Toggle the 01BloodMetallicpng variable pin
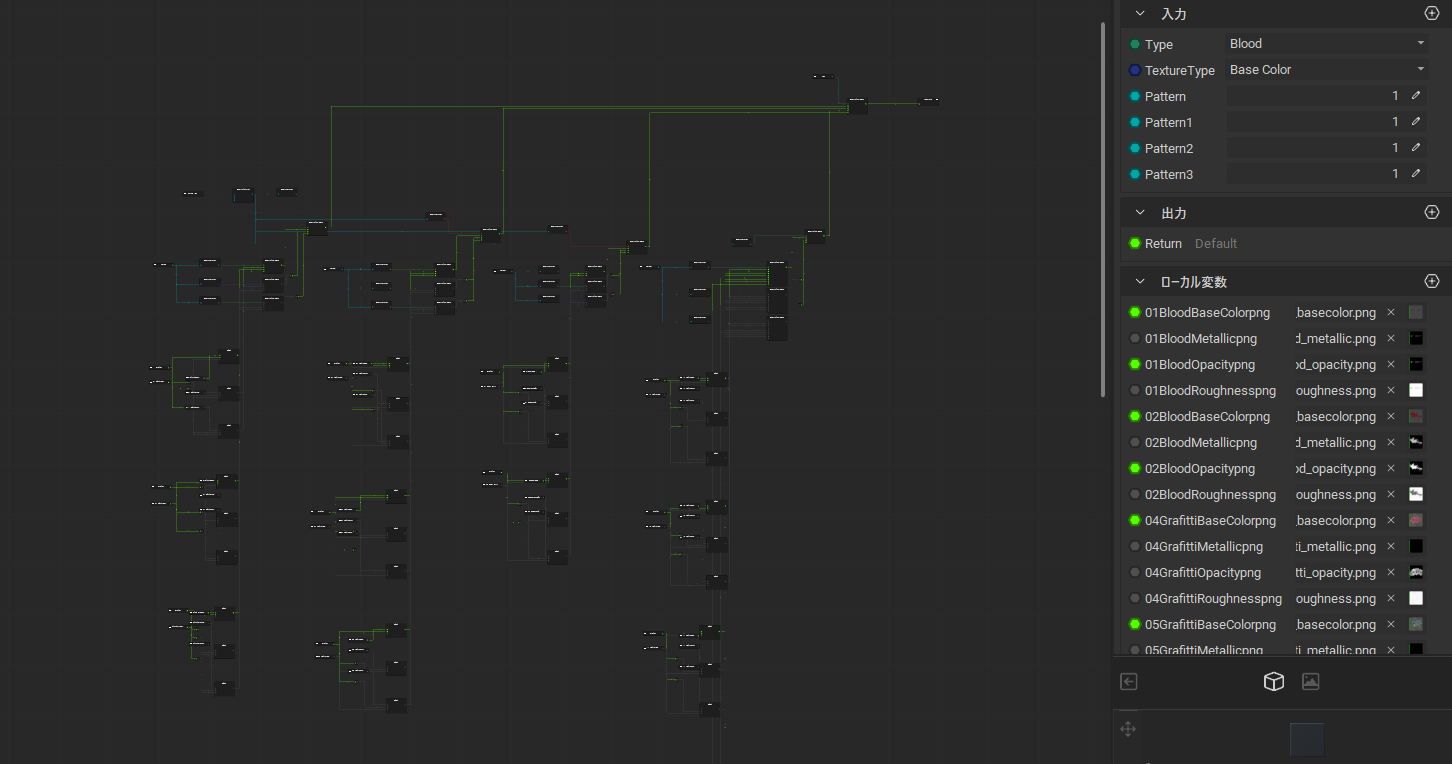 point(1135,339)
